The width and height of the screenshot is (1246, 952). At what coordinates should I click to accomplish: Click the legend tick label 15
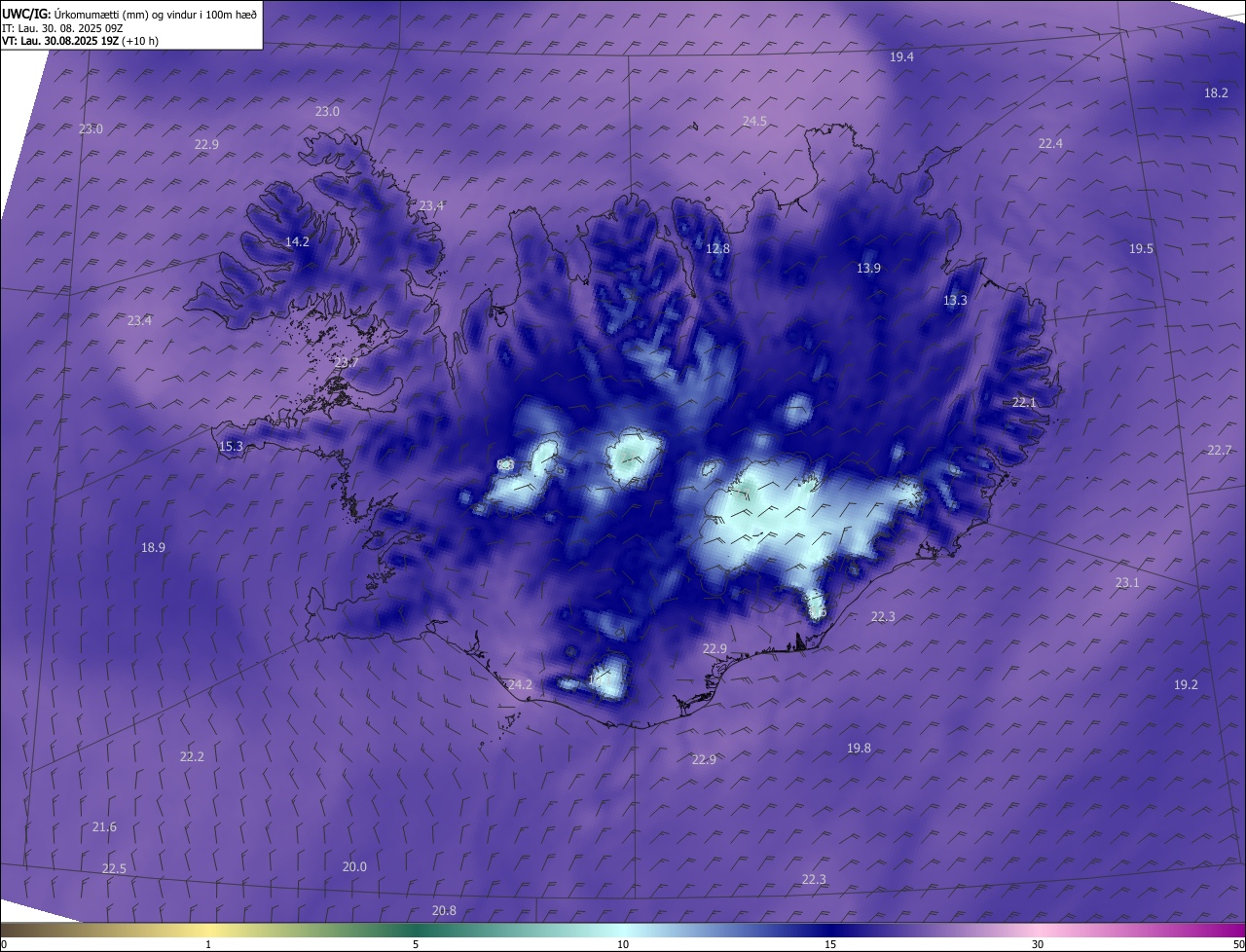(x=830, y=945)
